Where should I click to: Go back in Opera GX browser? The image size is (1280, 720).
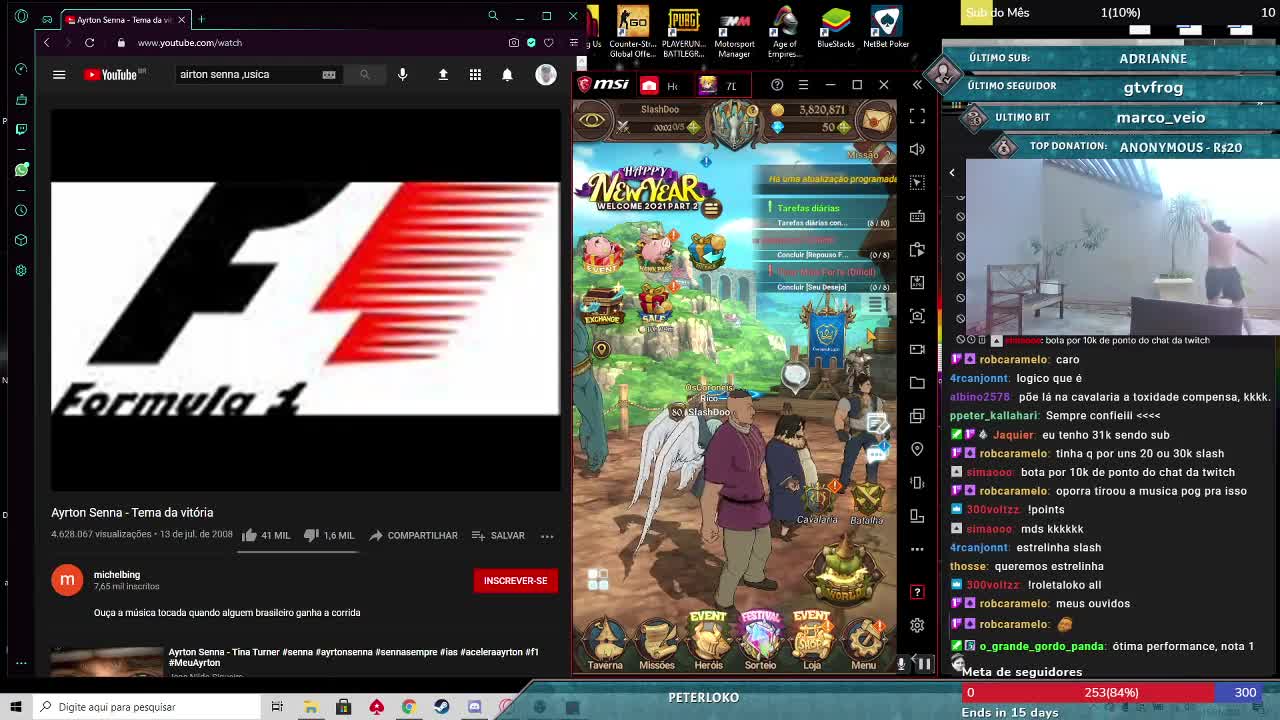[46, 42]
